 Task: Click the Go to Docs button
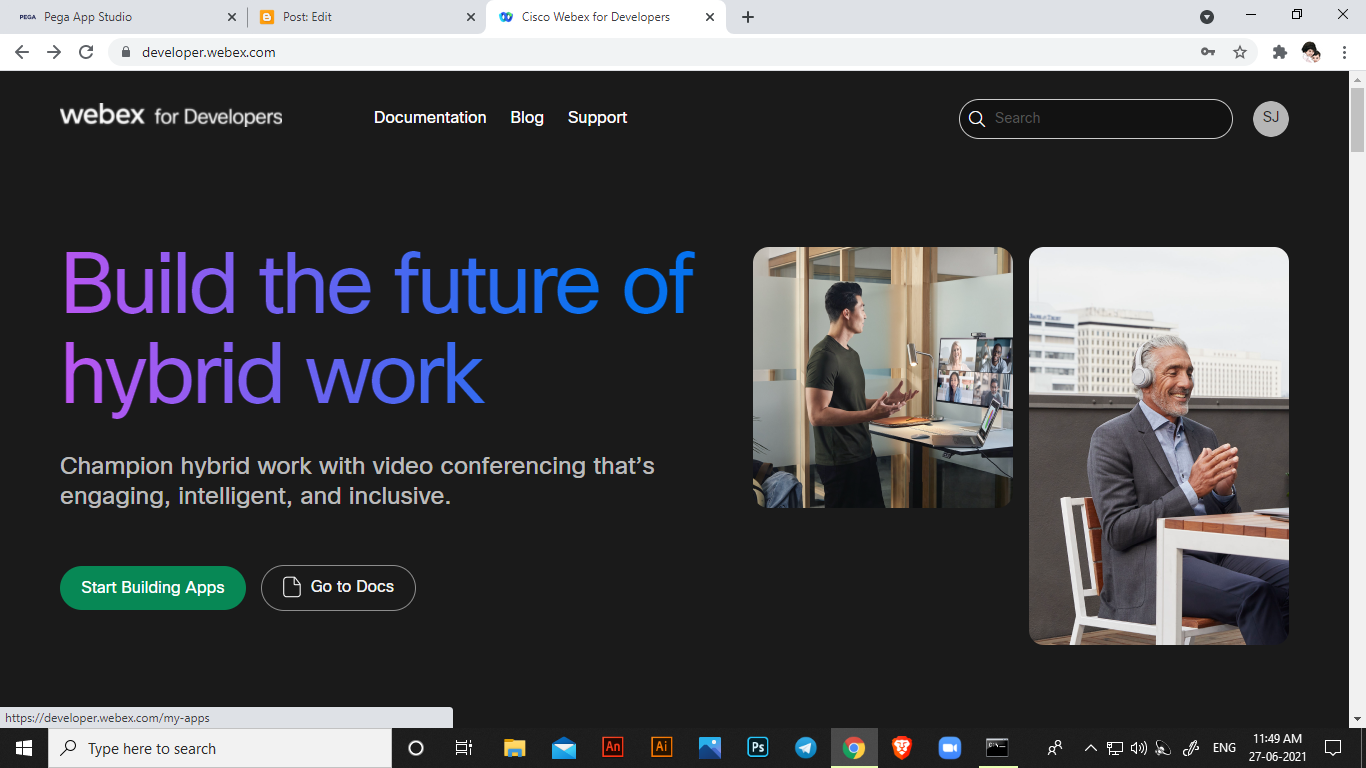point(338,587)
